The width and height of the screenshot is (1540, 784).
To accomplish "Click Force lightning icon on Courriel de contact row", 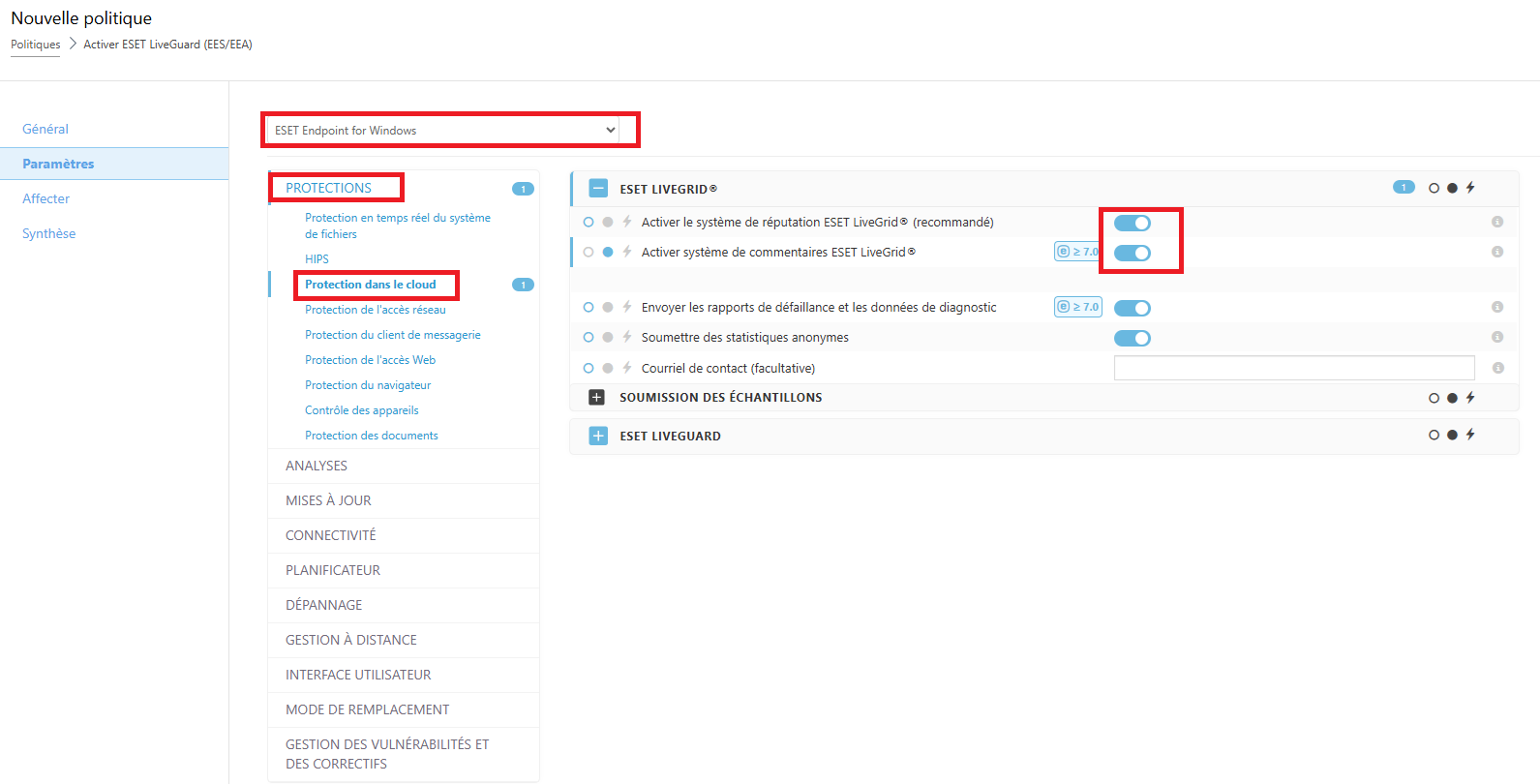I will 627,368.
